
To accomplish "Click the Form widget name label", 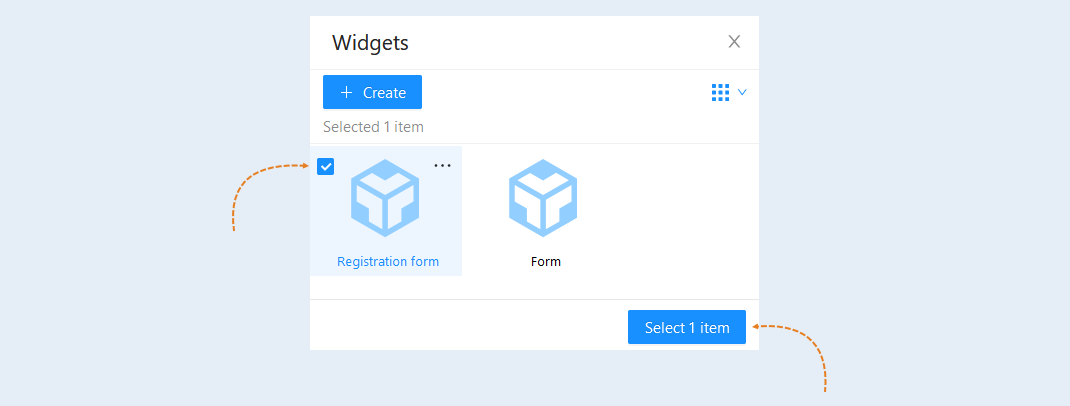I will 546,261.
